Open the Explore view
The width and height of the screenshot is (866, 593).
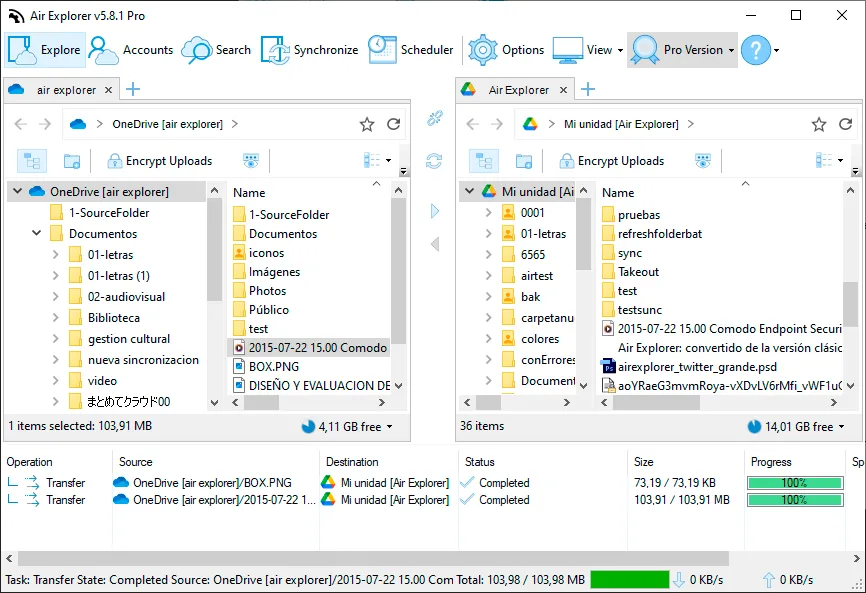pyautogui.click(x=45, y=50)
